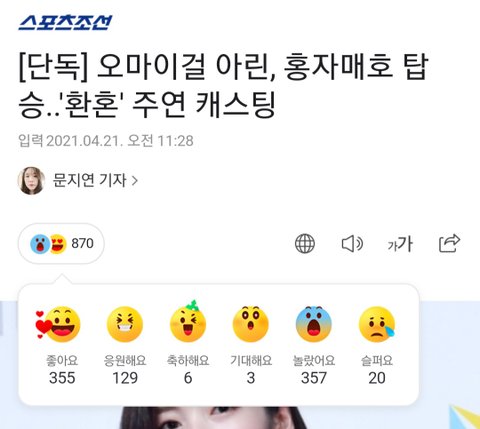Screen dimensions: 480x429
Task: Tap the 357 count under 놀랐어요
Action: click(x=314, y=378)
